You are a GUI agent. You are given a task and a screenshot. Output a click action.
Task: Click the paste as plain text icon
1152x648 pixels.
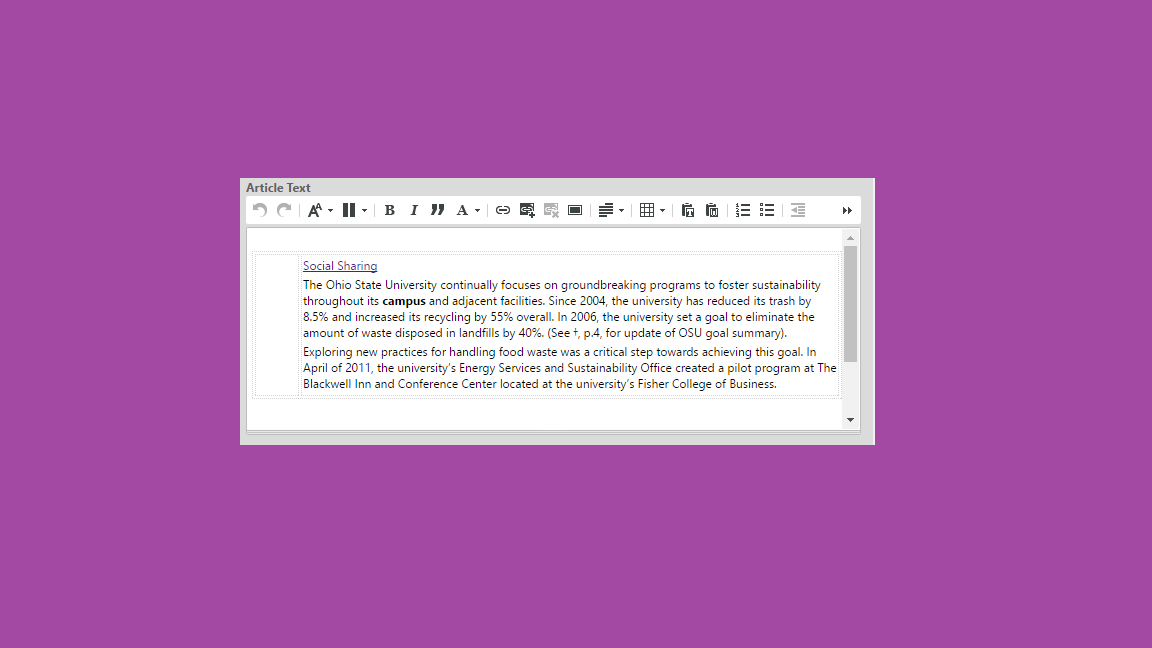click(x=688, y=210)
